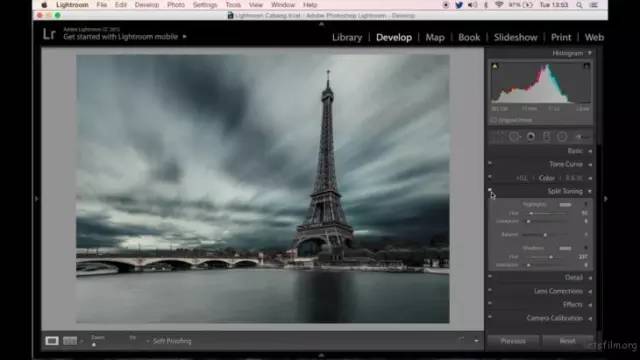Expand the Camera Calibration panel
640x360 pixels.
click(590, 318)
